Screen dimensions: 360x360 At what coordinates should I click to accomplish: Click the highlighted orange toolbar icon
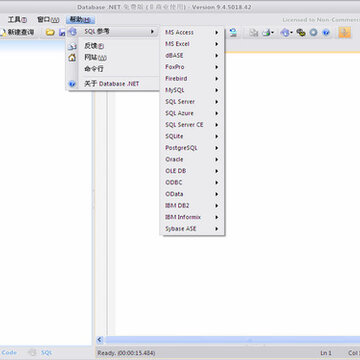[345, 32]
